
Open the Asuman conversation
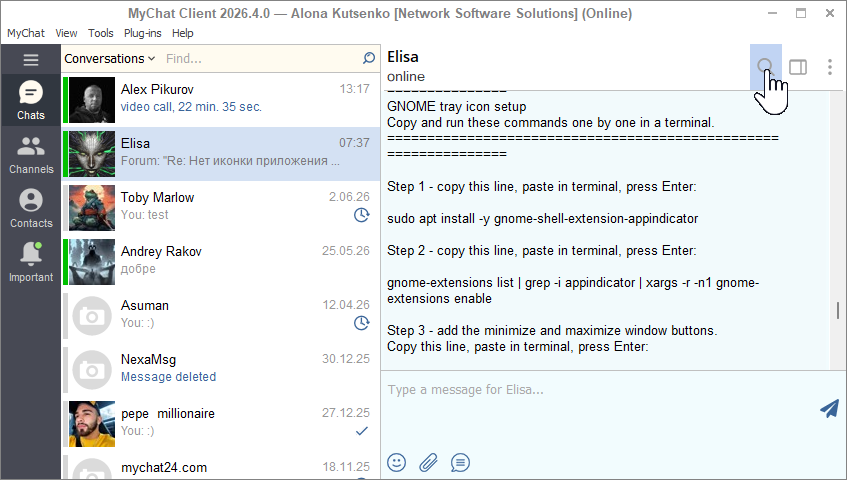(221, 316)
